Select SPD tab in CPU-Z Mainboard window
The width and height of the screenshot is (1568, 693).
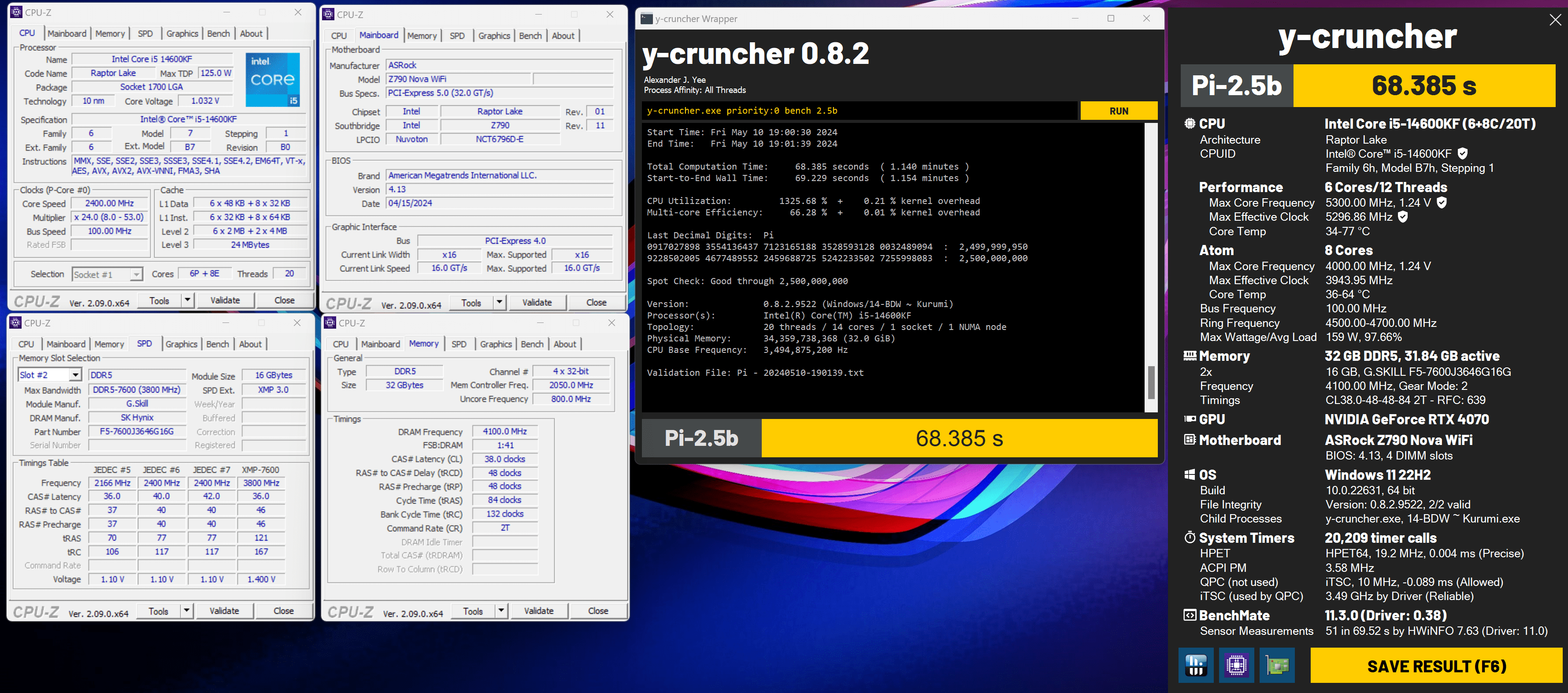coord(457,36)
